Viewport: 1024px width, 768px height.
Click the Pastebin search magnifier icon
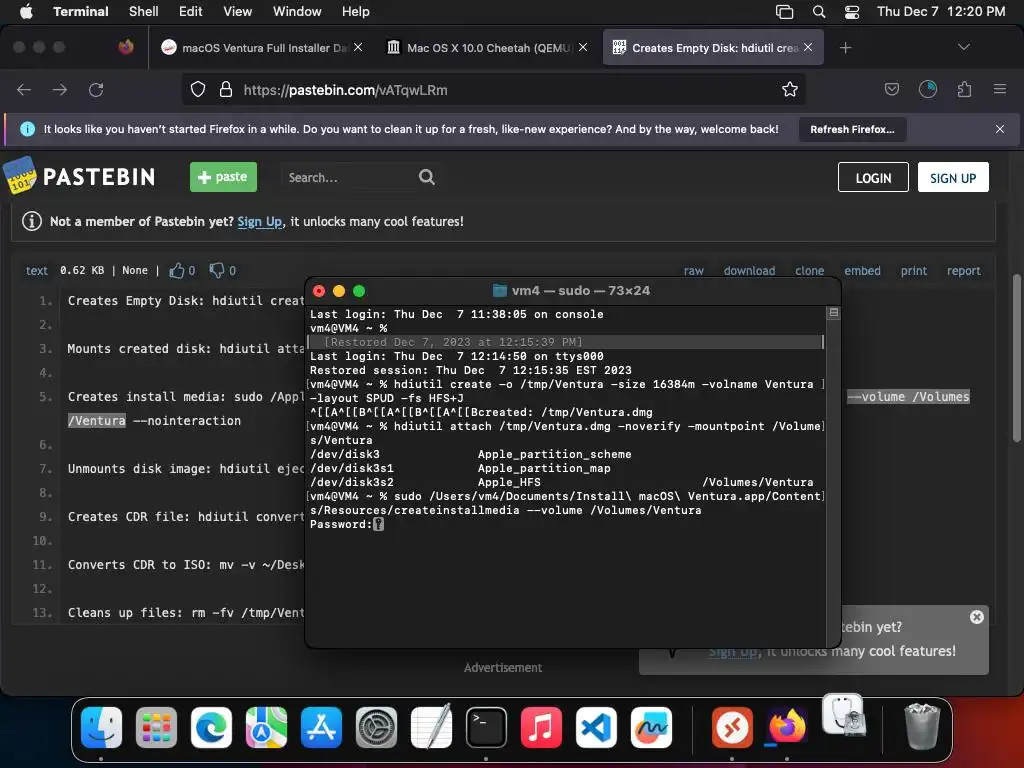(x=427, y=177)
